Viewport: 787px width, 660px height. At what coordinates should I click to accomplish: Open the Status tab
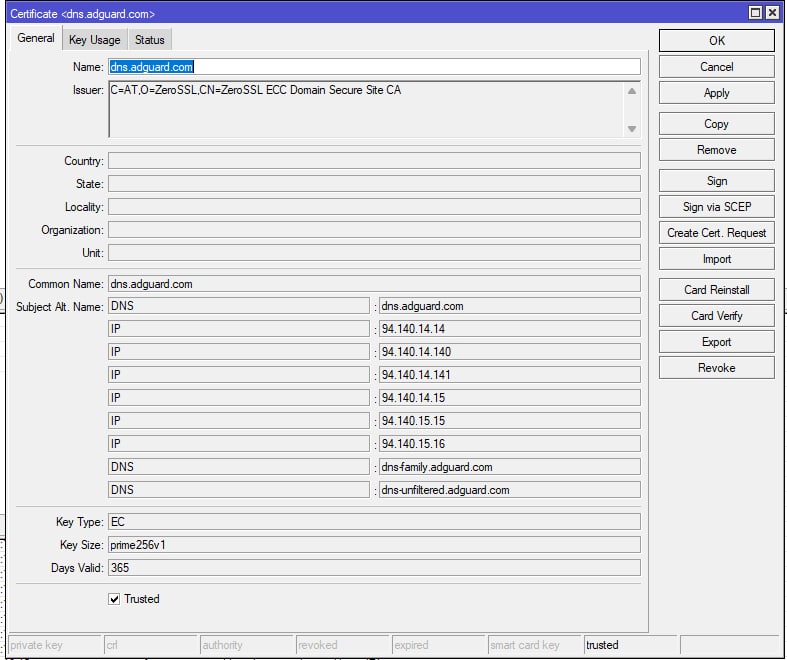[150, 40]
